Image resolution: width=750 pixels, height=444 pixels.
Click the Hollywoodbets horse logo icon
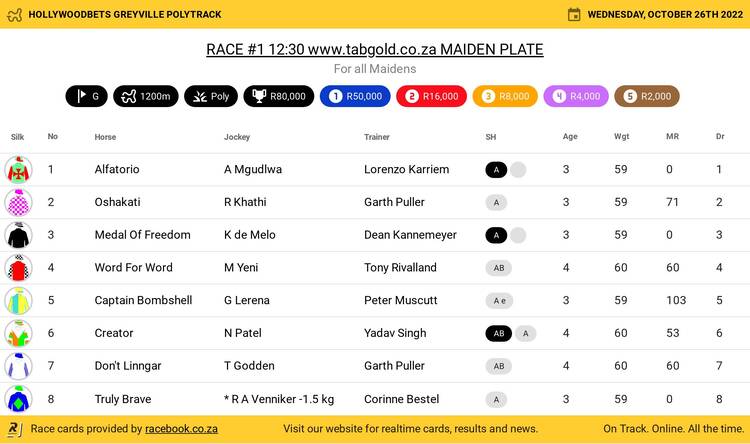[14, 14]
